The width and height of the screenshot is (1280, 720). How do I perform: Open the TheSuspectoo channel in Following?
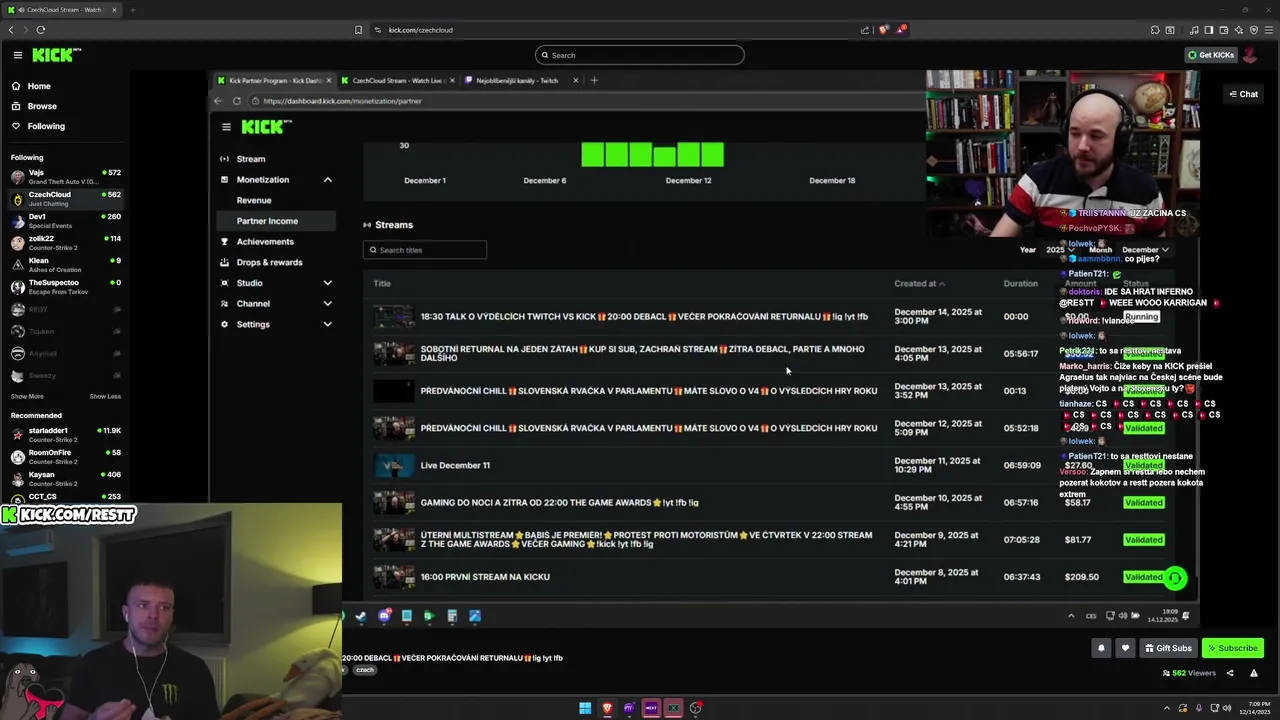point(65,286)
